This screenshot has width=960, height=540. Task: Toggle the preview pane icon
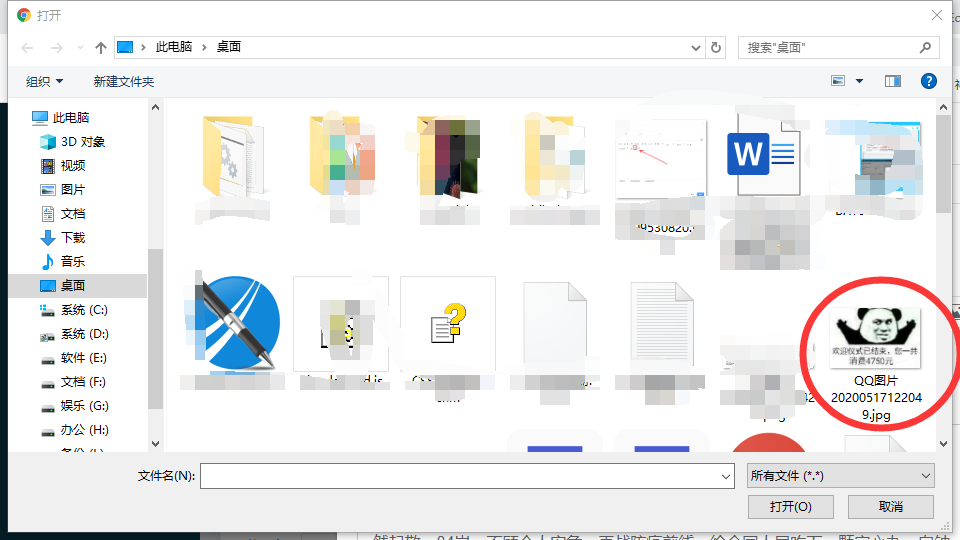893,81
